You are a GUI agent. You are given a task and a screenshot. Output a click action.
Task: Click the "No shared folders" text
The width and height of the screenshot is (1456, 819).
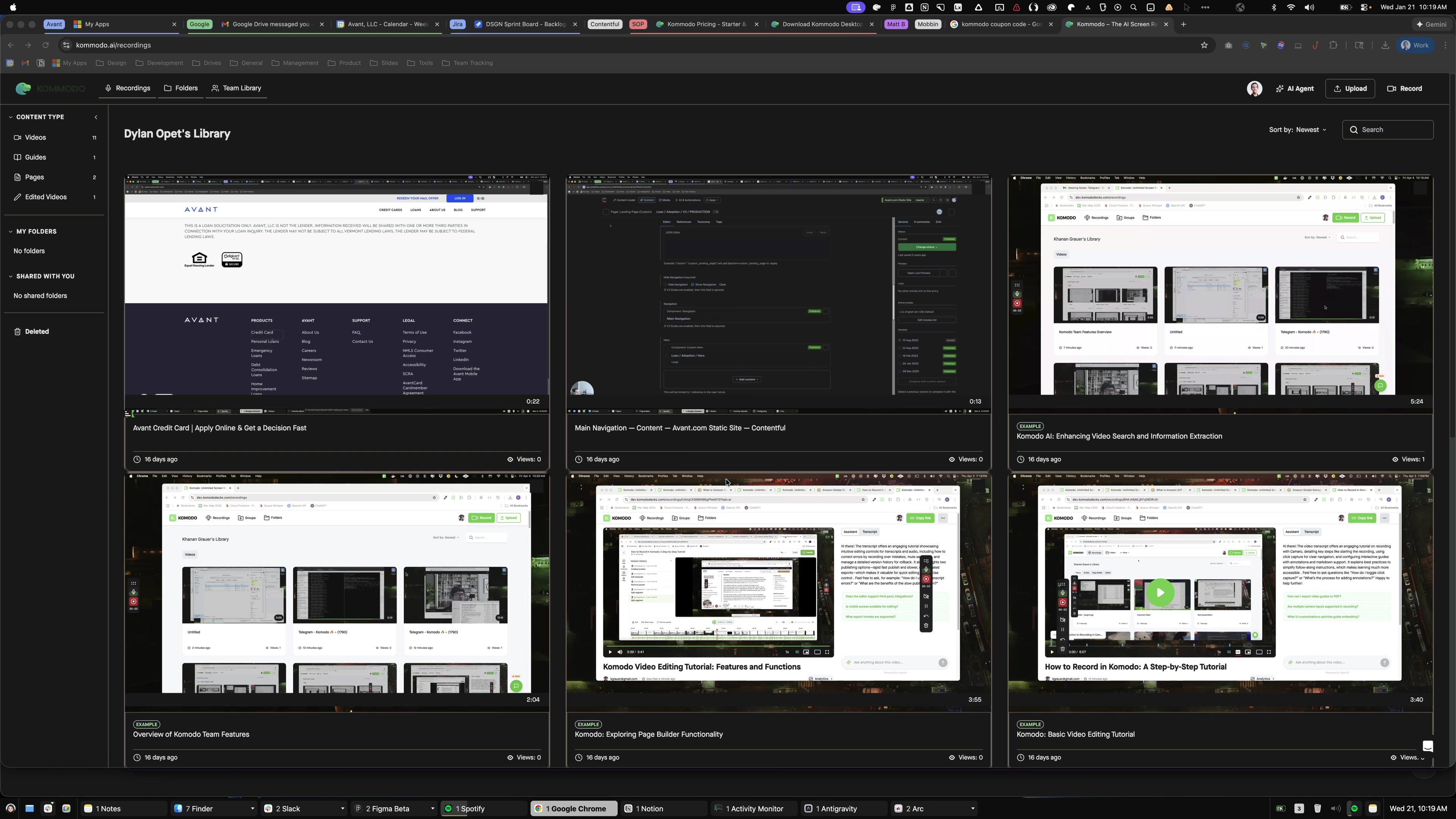pos(40,296)
